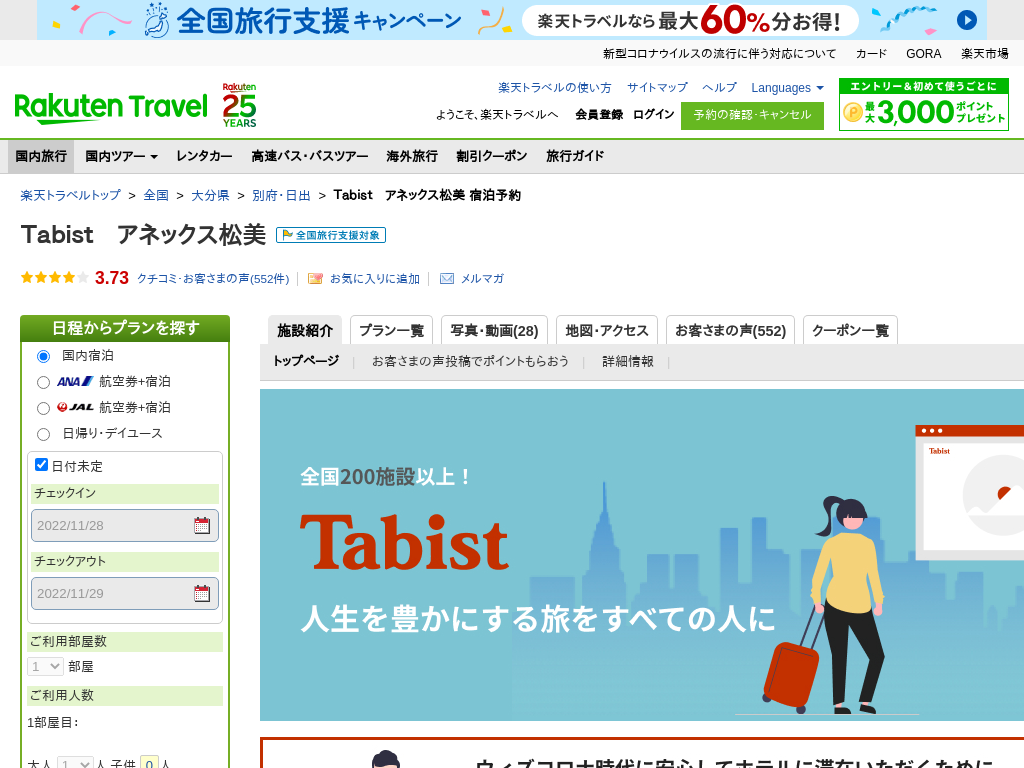Screen dimensions: 1024x768
Task: Open the check-out calendar icon
Action: [x=202, y=593]
